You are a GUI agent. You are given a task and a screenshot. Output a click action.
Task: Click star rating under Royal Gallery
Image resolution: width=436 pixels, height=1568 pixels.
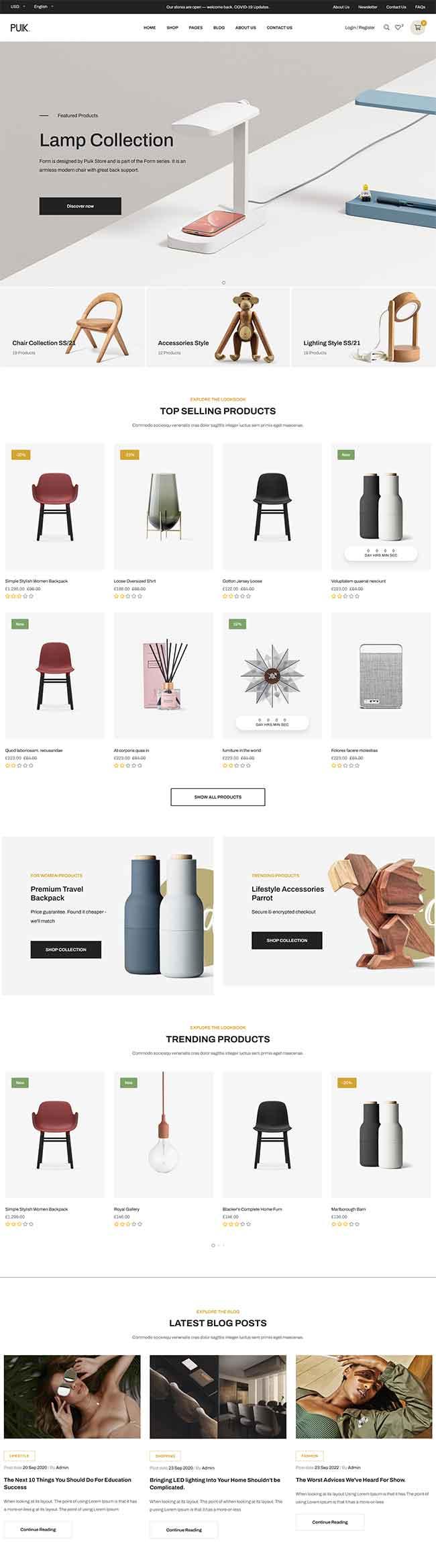127,1224
